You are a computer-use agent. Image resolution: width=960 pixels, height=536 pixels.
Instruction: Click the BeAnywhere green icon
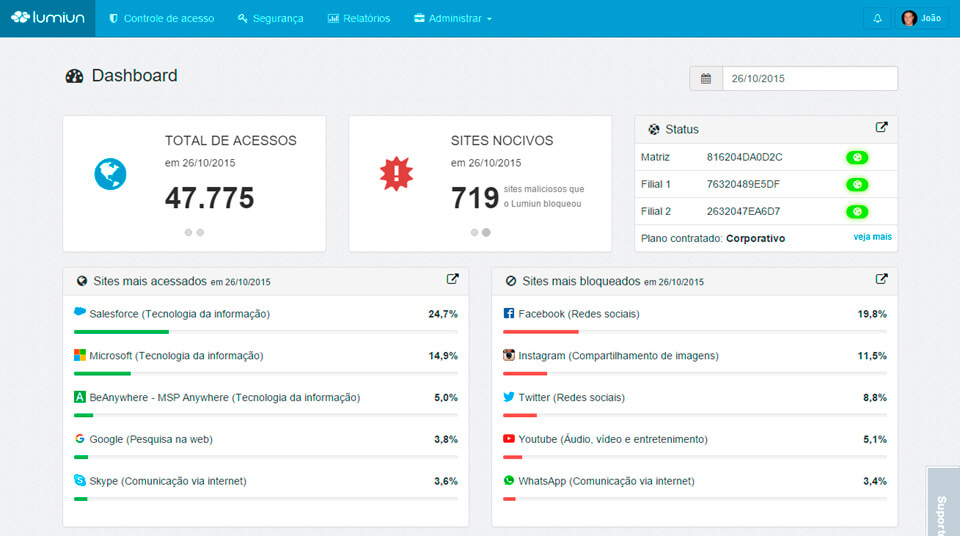80,397
